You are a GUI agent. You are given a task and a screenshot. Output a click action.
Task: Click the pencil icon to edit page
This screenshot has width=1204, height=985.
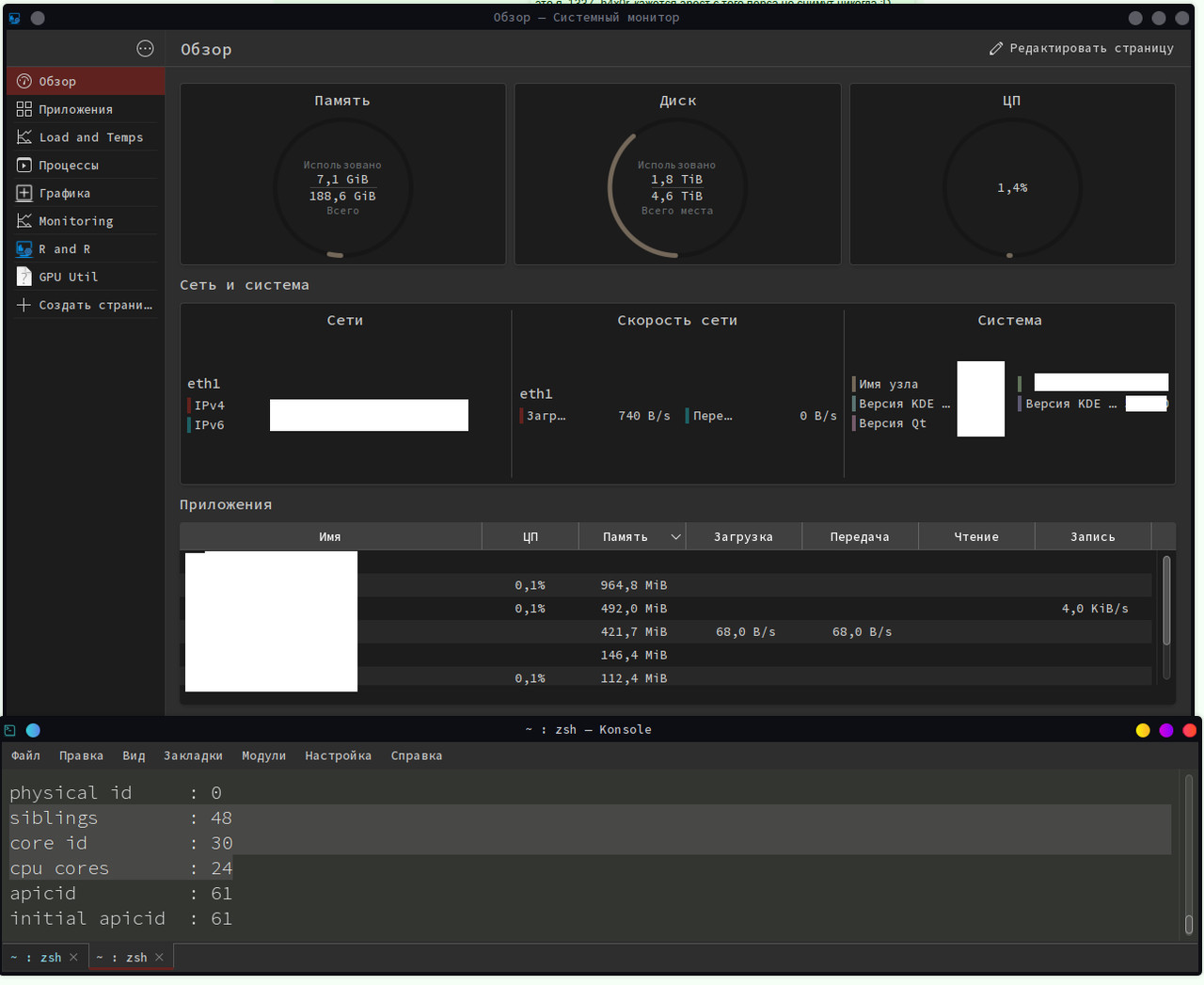[x=996, y=48]
